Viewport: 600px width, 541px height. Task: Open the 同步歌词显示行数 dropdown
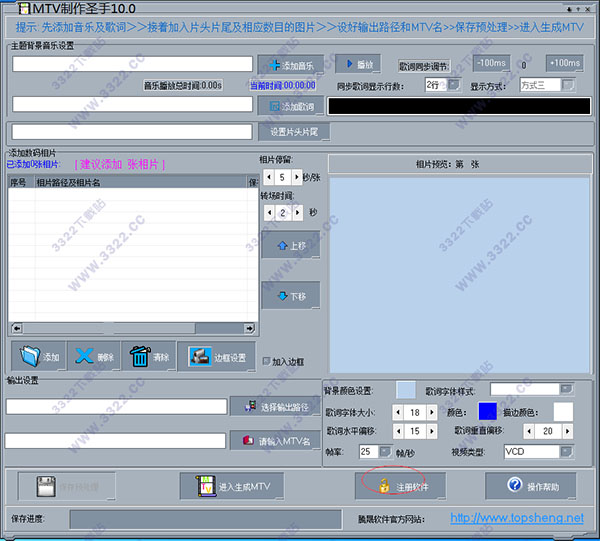click(453, 85)
